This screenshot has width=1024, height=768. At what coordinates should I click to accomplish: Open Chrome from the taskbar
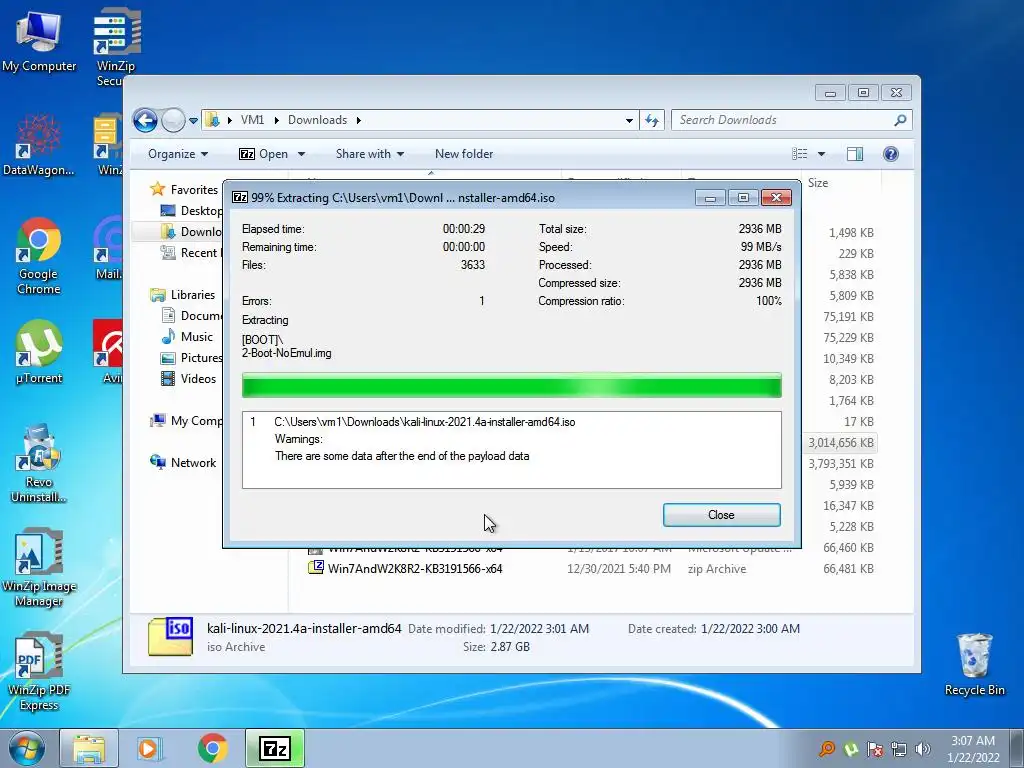(x=212, y=748)
